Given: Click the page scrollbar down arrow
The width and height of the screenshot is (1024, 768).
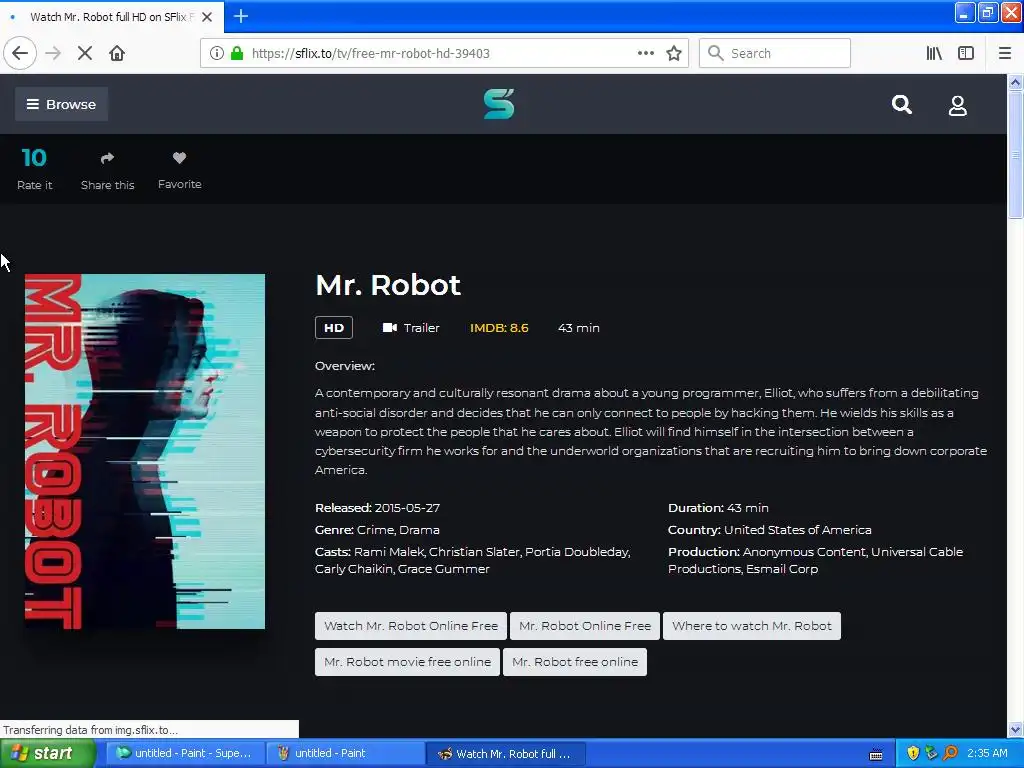Looking at the screenshot, I should click(1015, 729).
